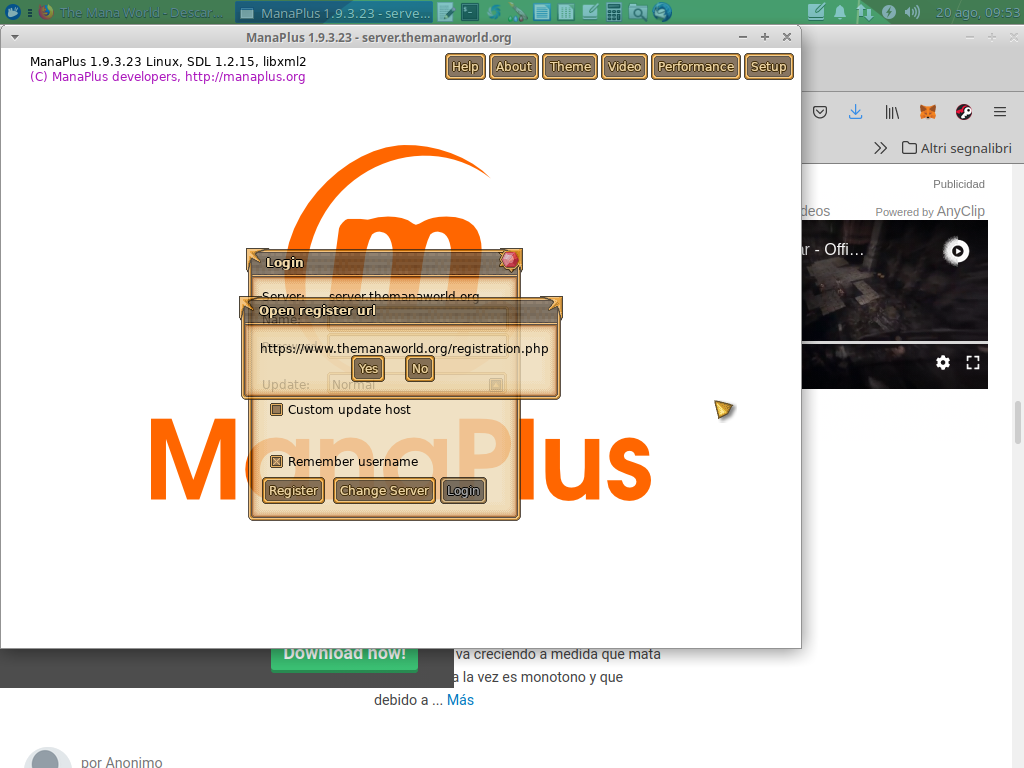Launch the paint brushes app in panel
Viewport: 1024px width, 768px height.
pyautogui.click(x=517, y=12)
